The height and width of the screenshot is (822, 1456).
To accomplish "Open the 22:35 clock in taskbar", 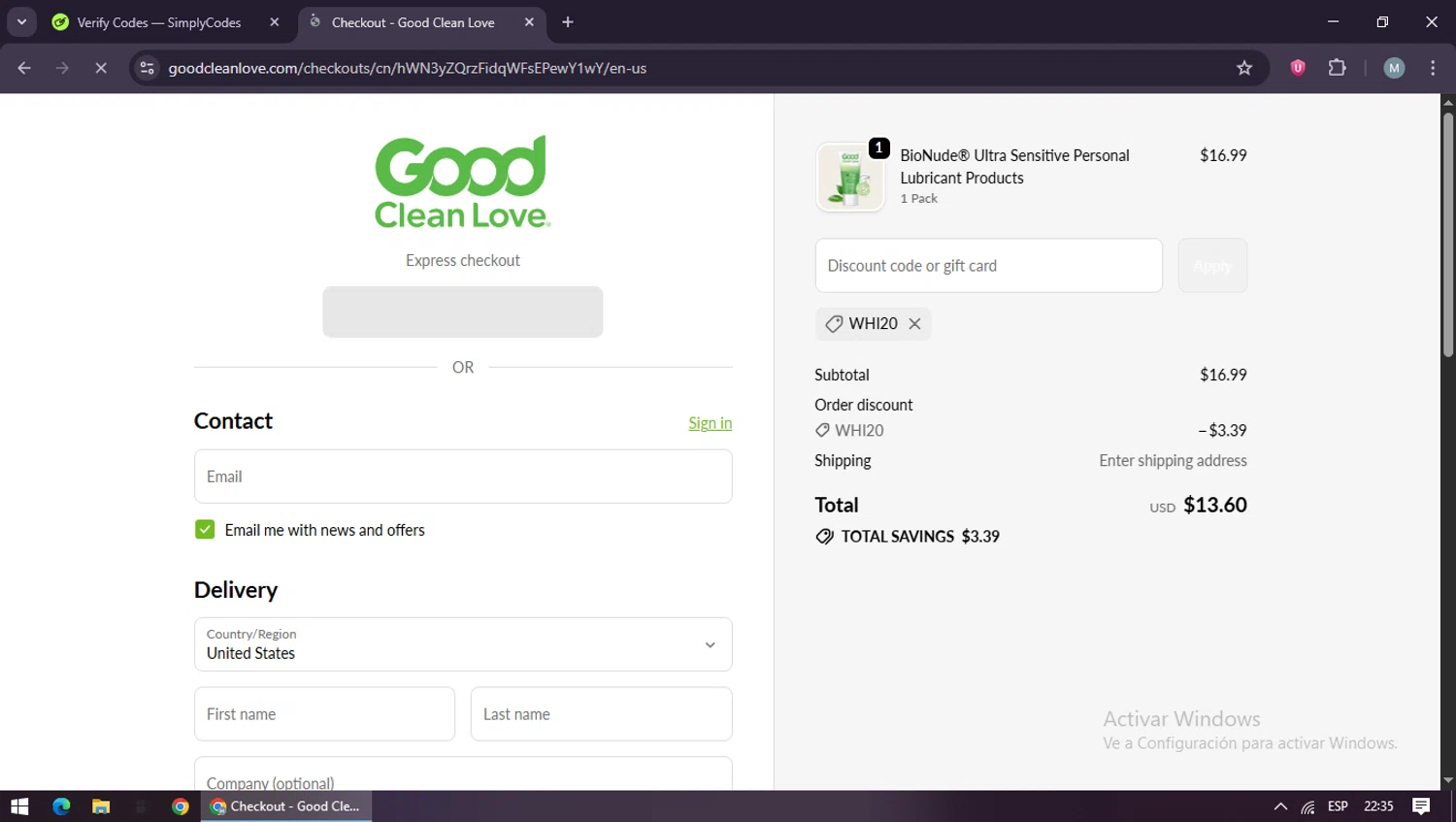I will coord(1378,806).
